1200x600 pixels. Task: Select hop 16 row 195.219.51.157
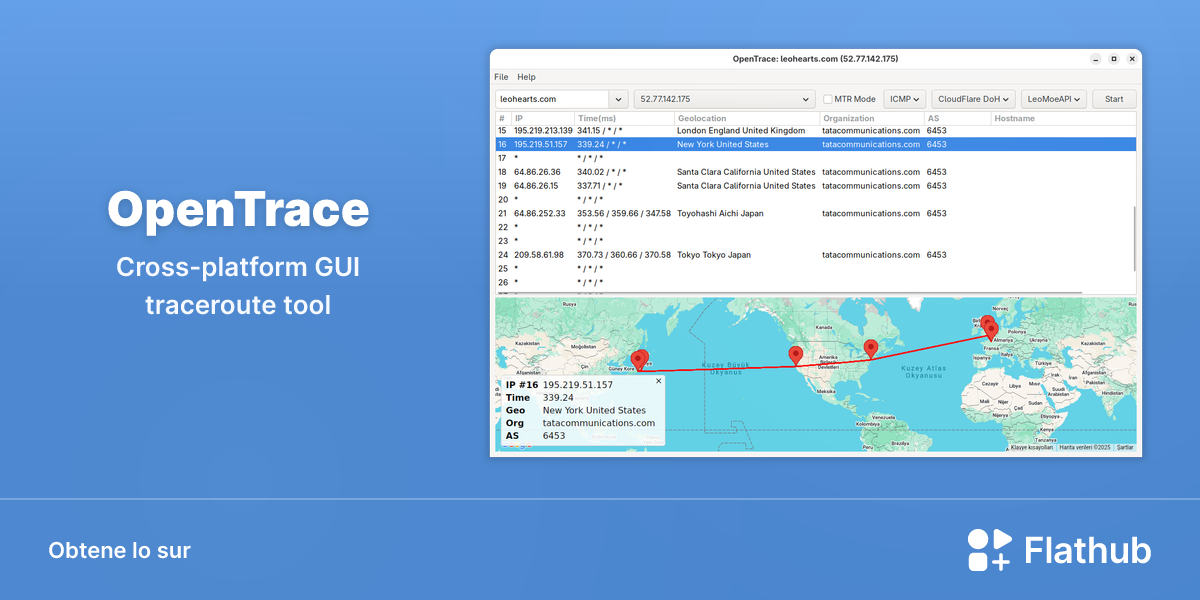tap(815, 144)
